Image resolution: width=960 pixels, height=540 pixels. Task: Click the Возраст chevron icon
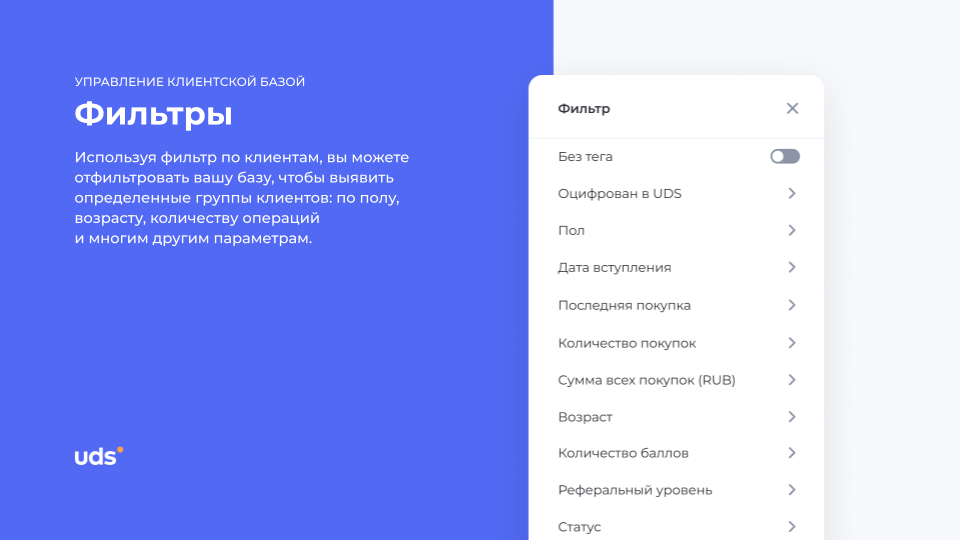click(x=791, y=417)
